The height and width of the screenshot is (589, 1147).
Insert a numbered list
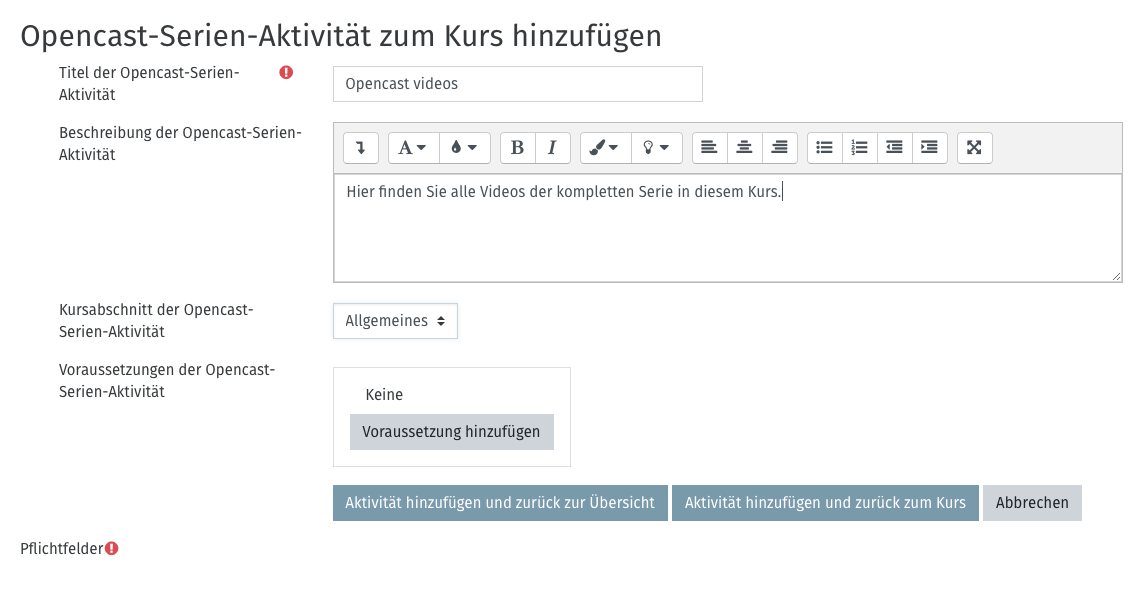click(859, 148)
